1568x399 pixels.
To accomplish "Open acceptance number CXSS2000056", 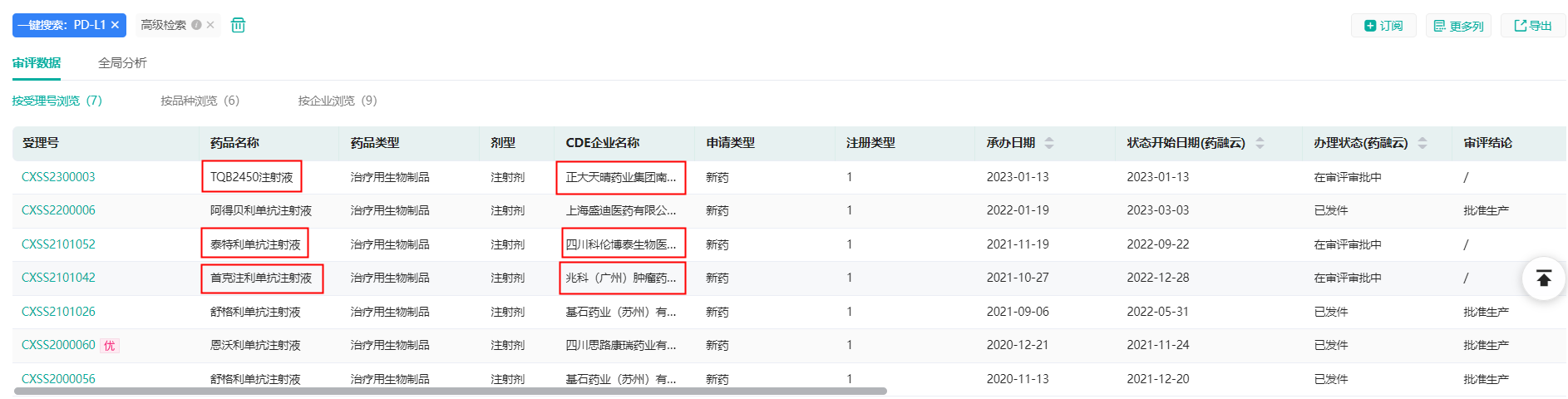I will 58,379.
